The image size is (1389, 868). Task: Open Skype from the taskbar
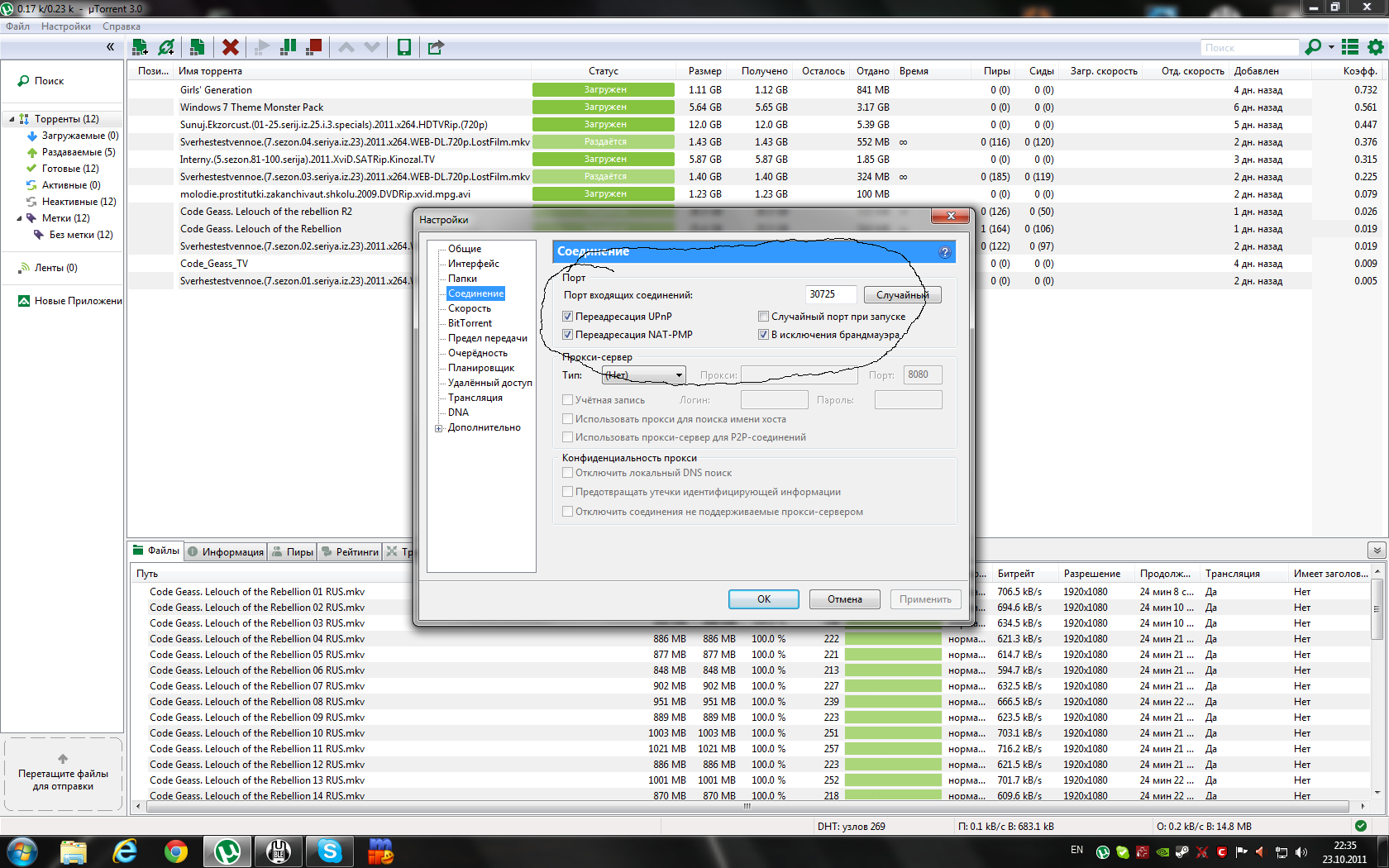[329, 851]
